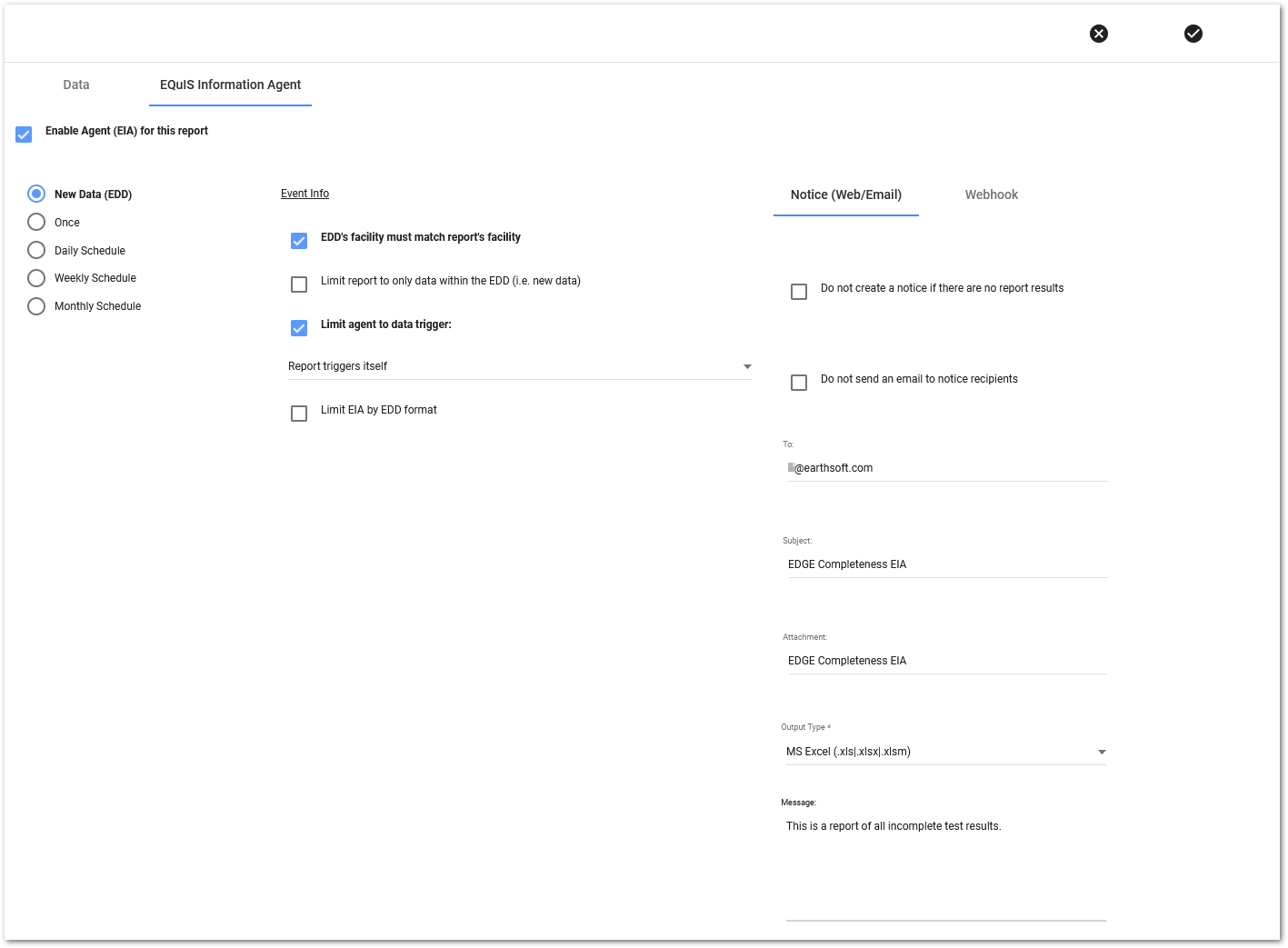1288x948 pixels.
Task: Open the Output Type MS Excel dropdown
Action: coord(945,752)
